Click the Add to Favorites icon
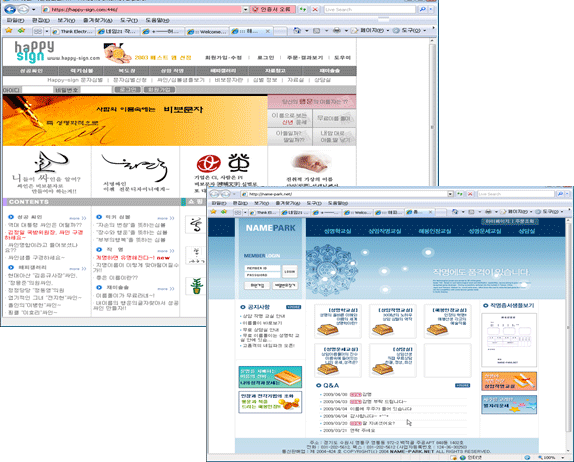Viewport: 574px width, 462px height. click(22, 31)
